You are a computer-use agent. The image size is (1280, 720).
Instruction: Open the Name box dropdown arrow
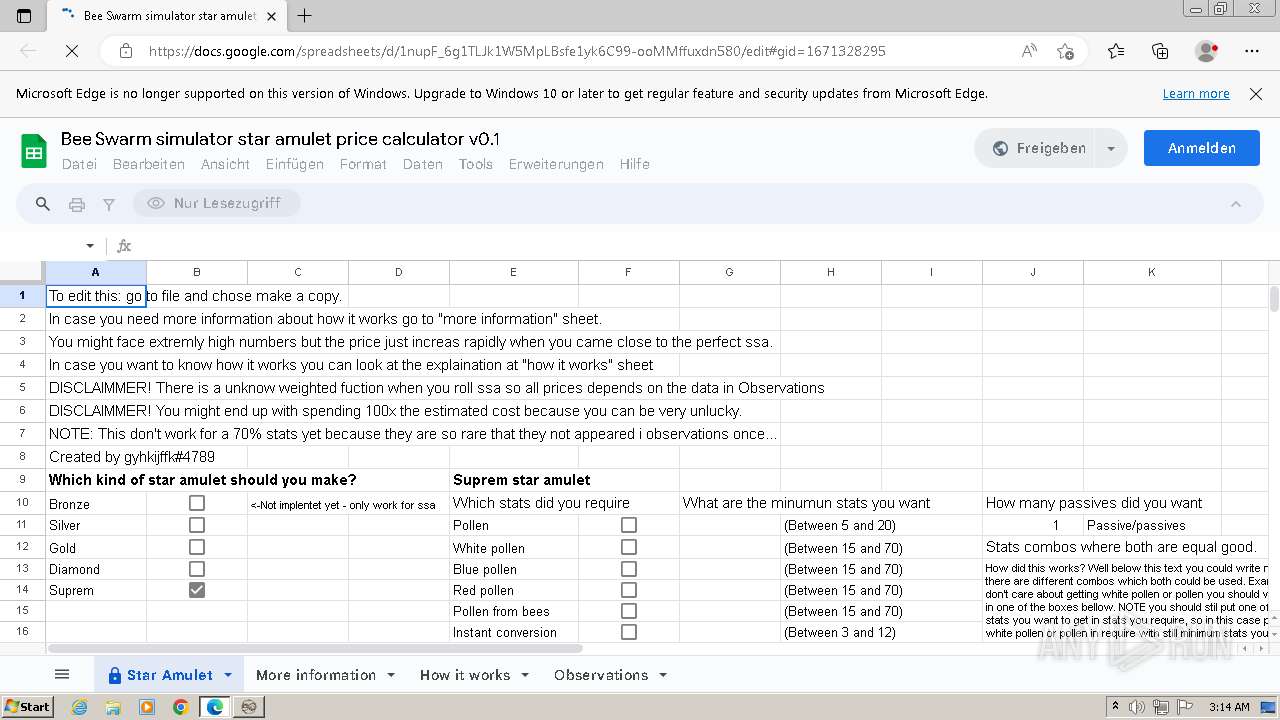tap(90, 246)
